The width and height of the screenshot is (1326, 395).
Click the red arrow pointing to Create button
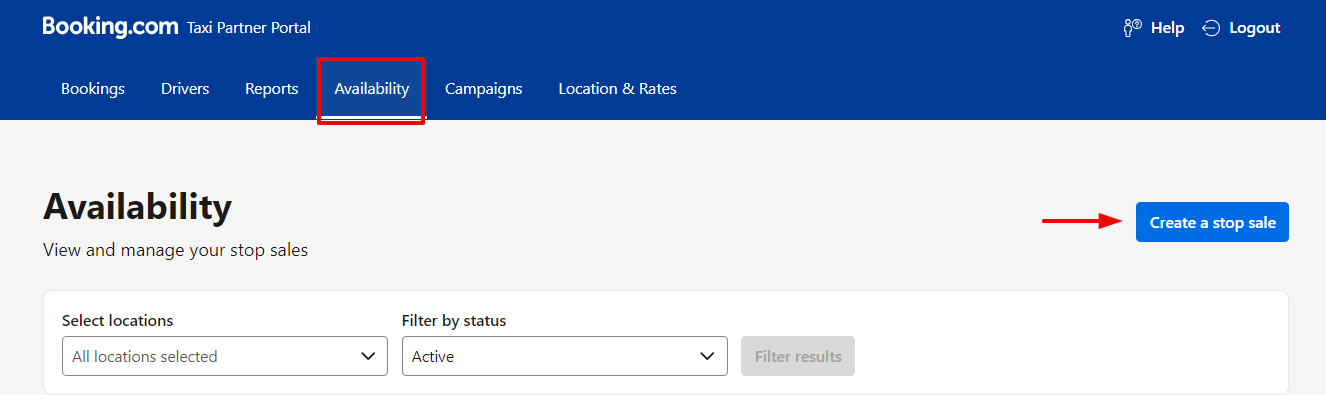coord(1083,221)
